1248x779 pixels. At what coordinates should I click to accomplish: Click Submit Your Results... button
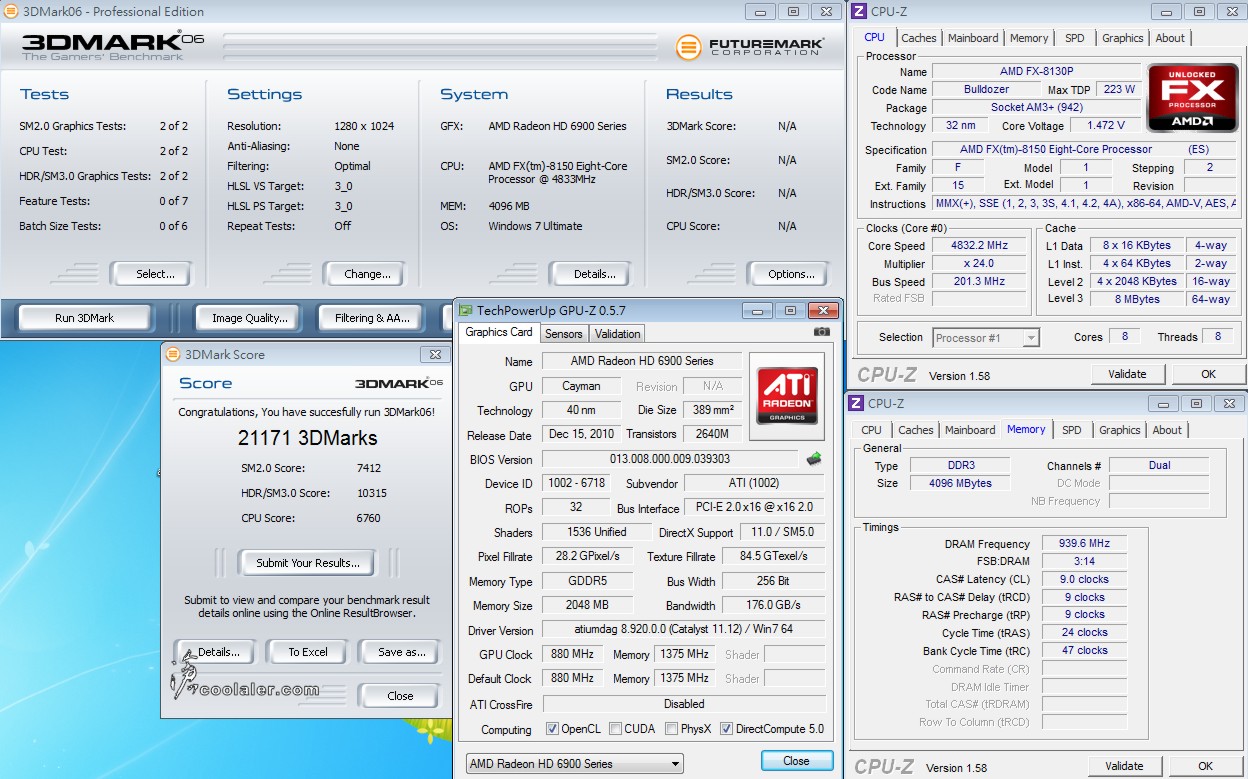(307, 563)
